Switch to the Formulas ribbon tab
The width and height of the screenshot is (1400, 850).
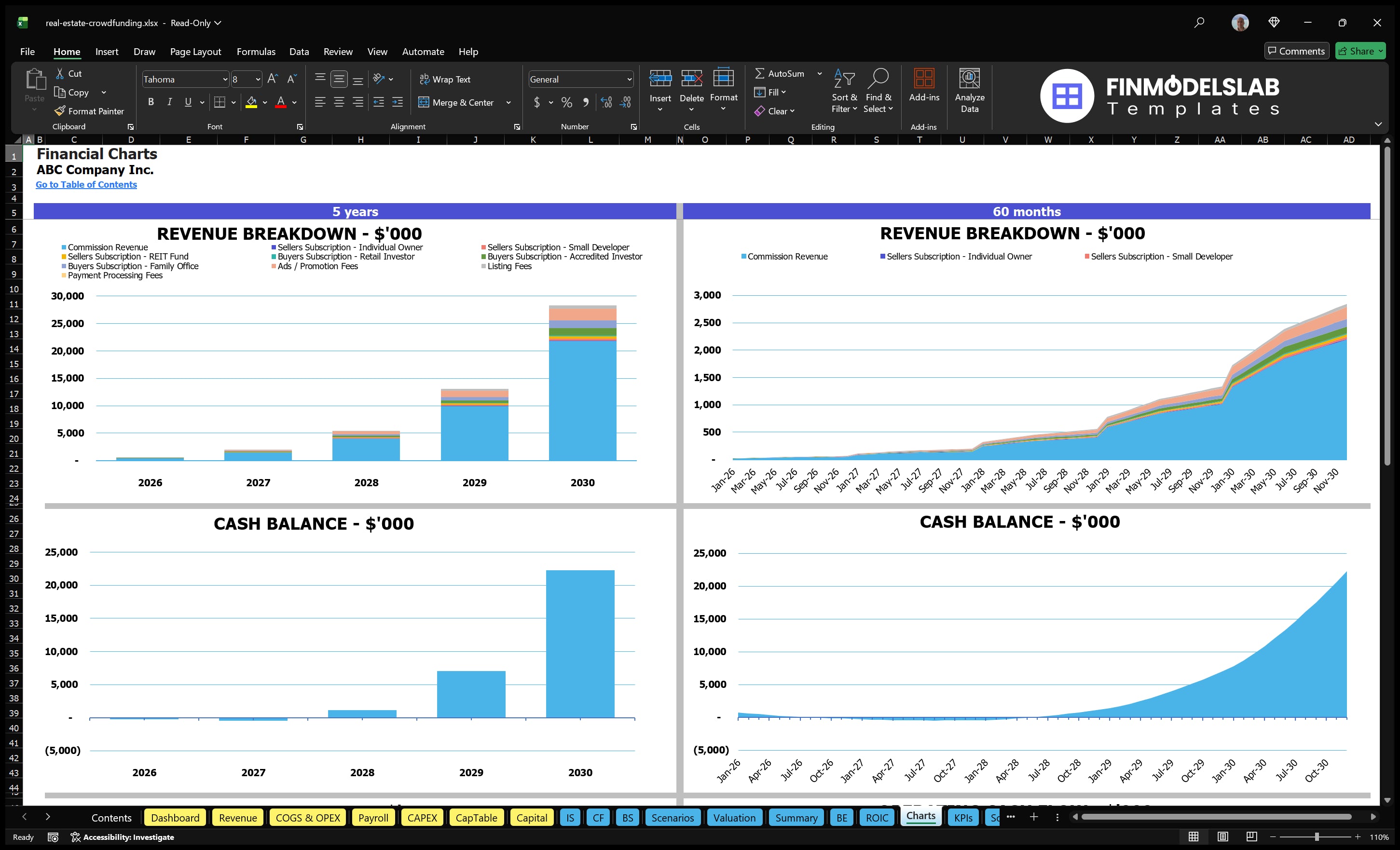[256, 51]
